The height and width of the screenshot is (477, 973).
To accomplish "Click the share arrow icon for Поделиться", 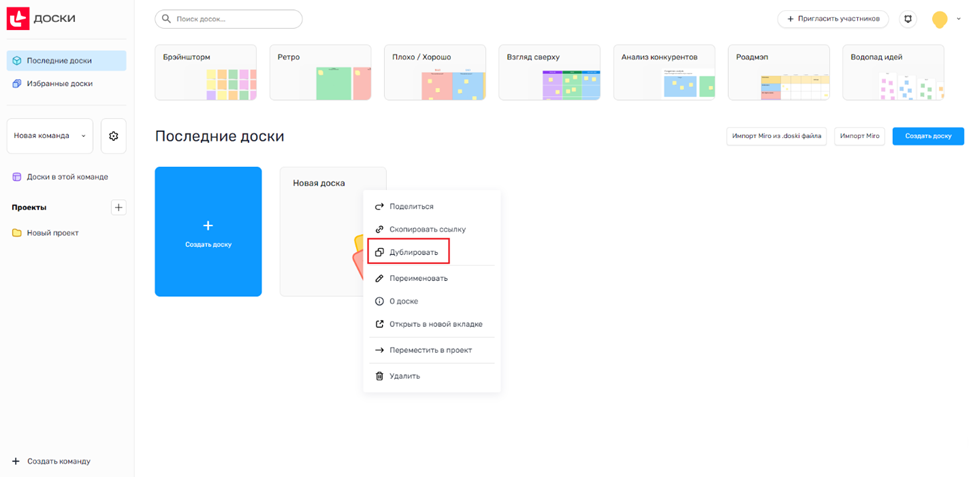I will tap(380, 207).
